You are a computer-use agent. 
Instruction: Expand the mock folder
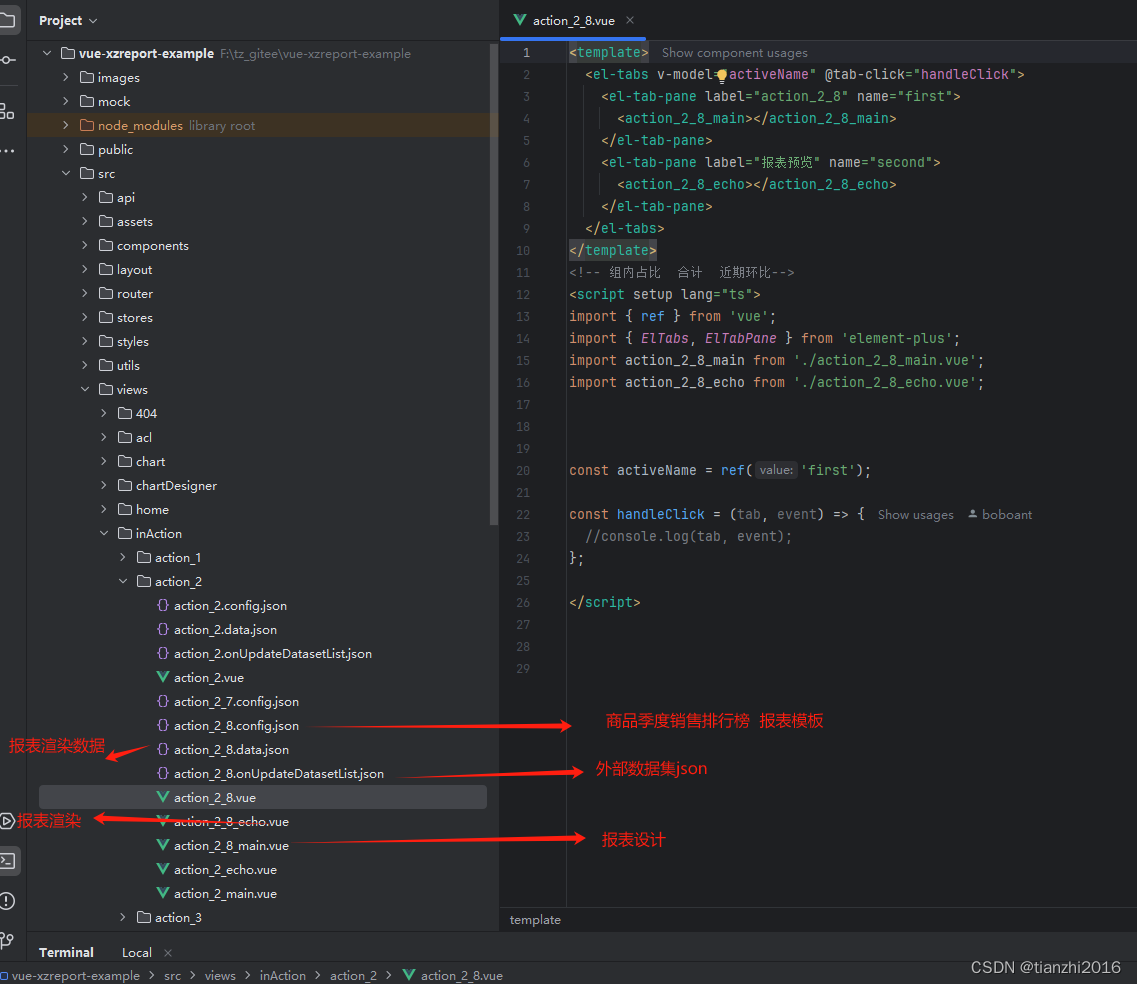66,102
